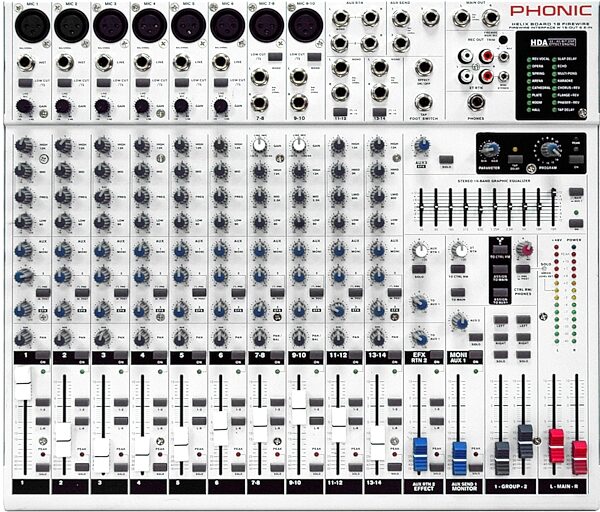
Task: Toggle FireWire TO CTRL RM button
Action: click(500, 249)
